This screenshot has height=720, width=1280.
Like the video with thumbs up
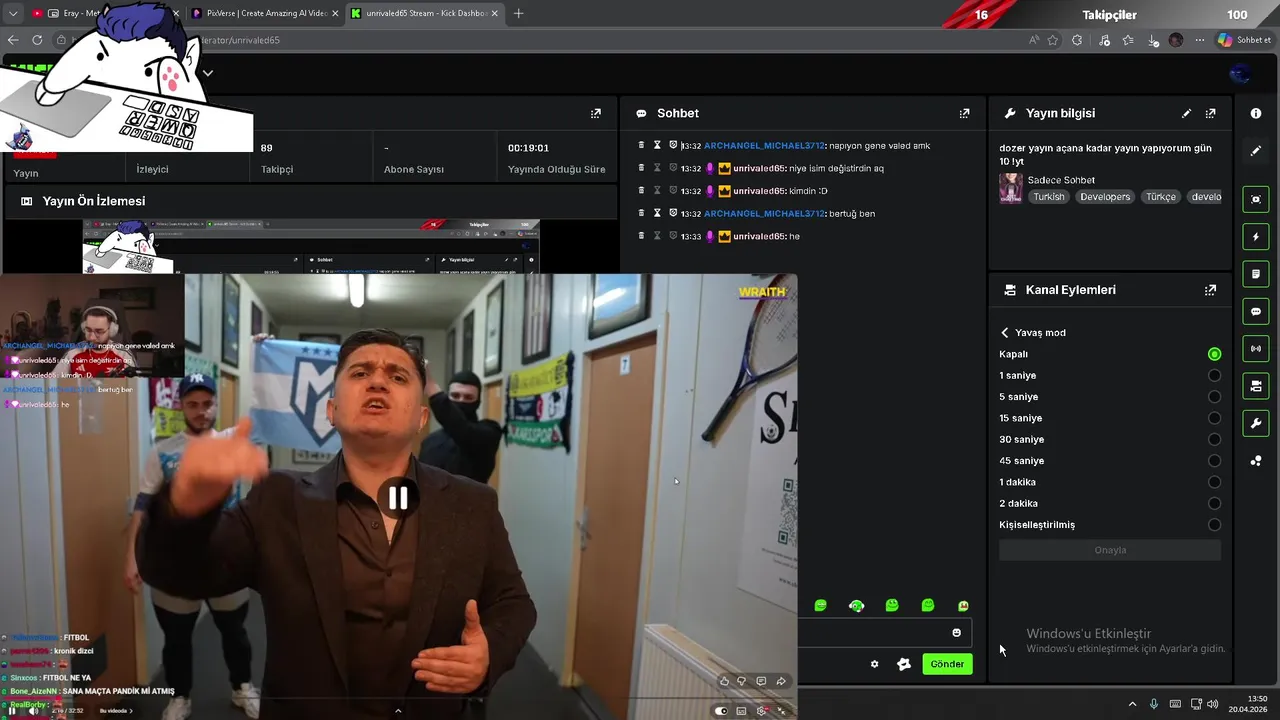[724, 681]
